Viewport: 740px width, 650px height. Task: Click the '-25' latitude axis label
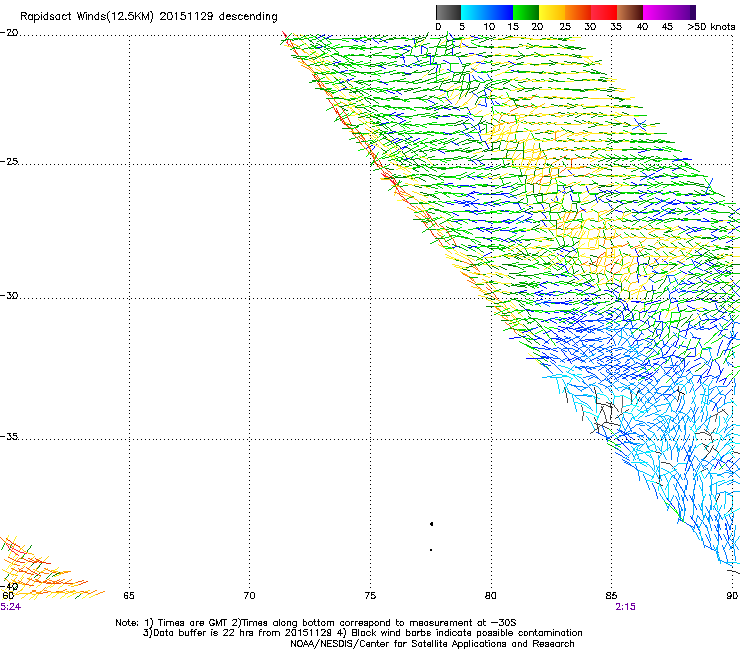pos(9,161)
